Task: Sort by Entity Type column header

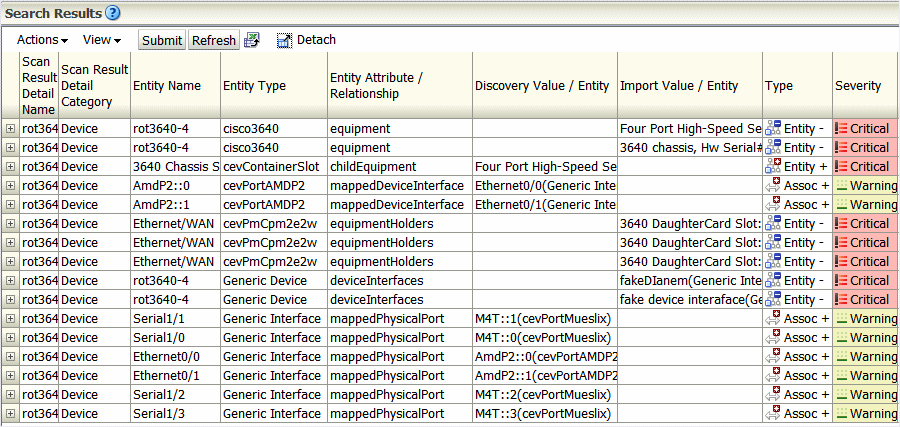Action: click(274, 86)
